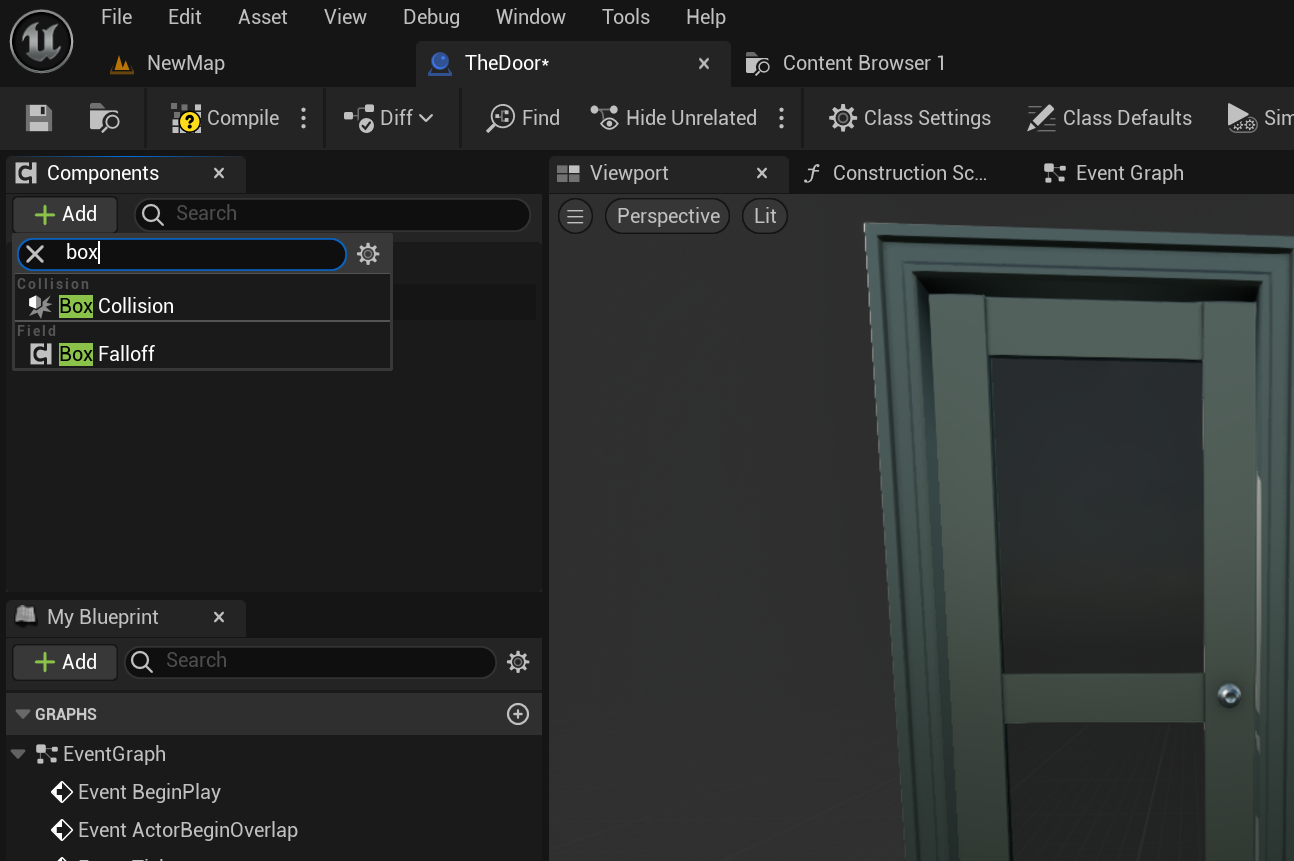Image resolution: width=1294 pixels, height=861 pixels.
Task: Click the door knob in viewport
Action: [x=1229, y=694]
